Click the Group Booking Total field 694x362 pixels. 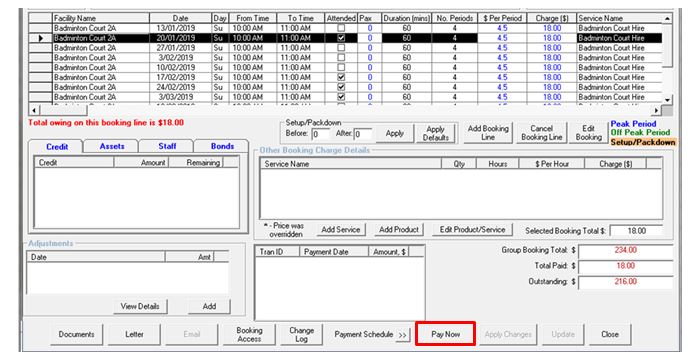[x=625, y=250]
